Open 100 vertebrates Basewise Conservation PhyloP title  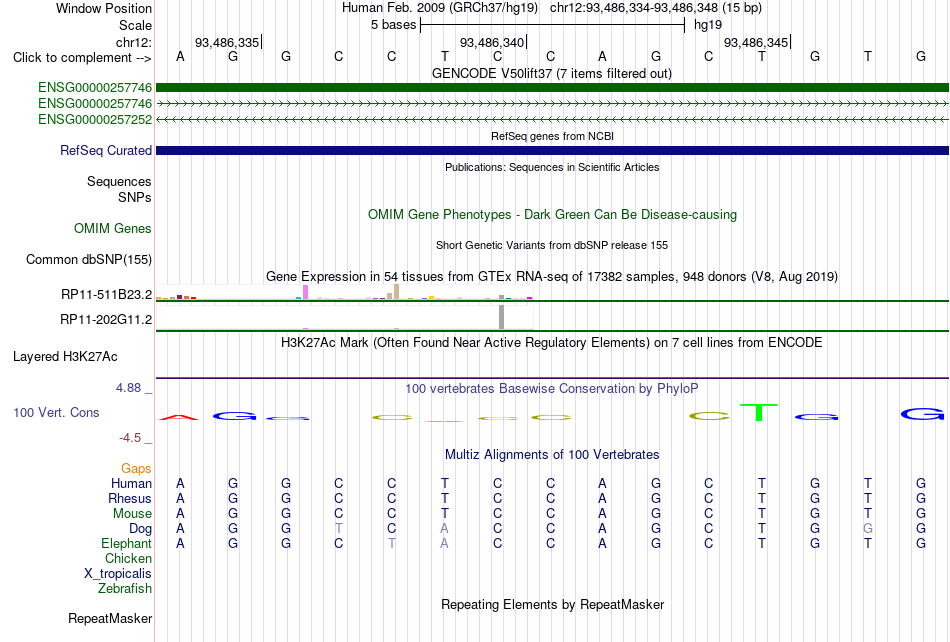pos(552,389)
